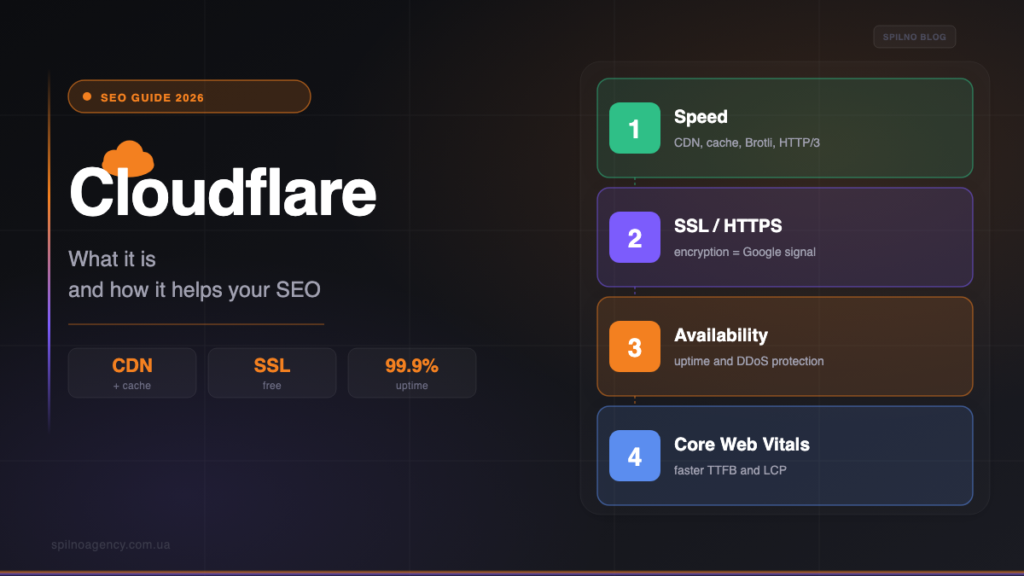
Task: Click the Availability heading
Action: click(x=721, y=335)
